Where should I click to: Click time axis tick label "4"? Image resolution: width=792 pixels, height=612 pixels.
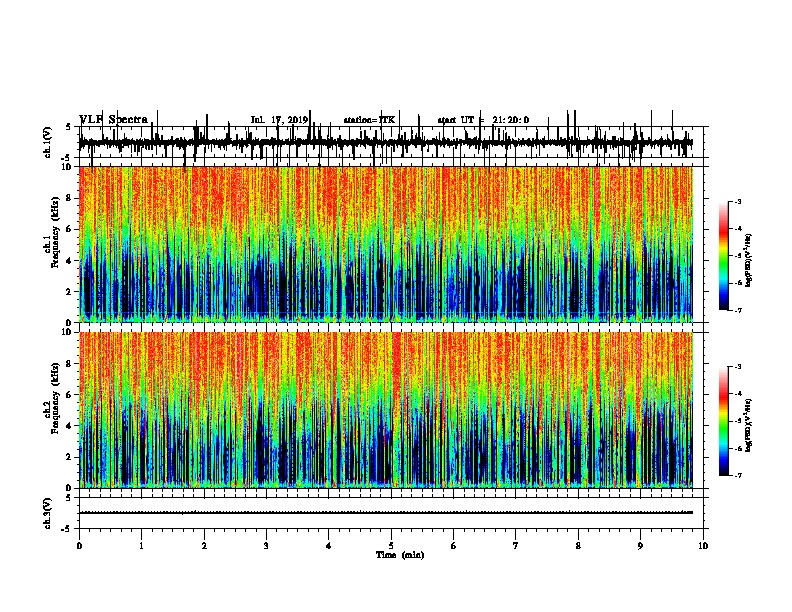(329, 546)
